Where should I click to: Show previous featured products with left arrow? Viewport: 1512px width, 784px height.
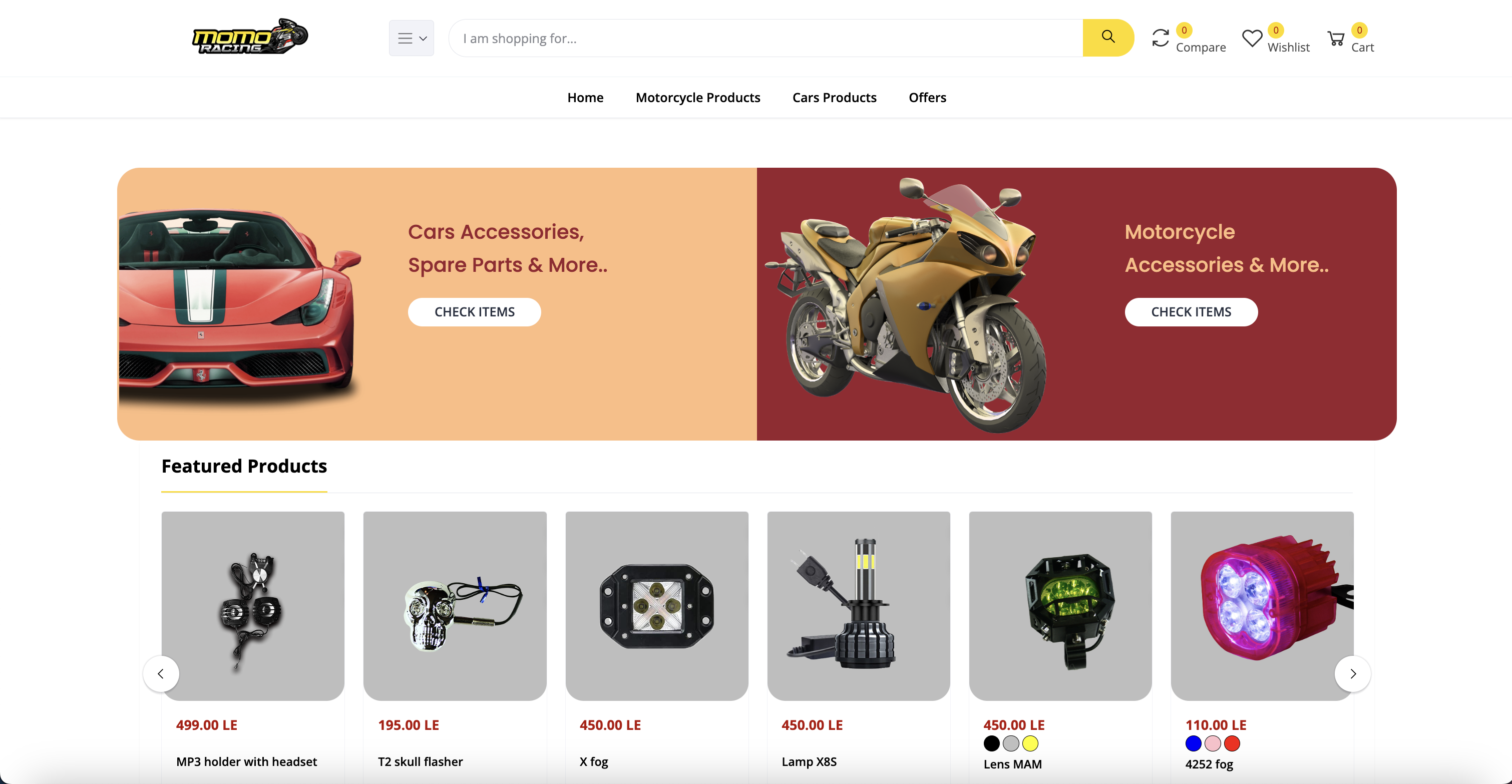point(161,674)
